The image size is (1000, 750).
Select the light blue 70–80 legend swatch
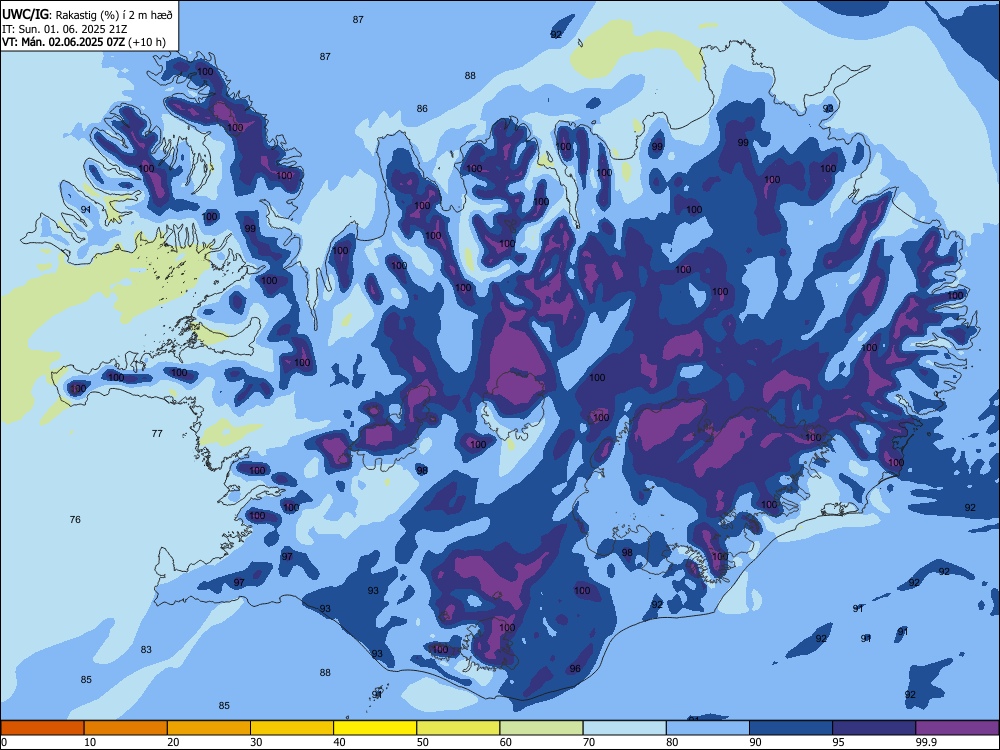click(x=624, y=728)
